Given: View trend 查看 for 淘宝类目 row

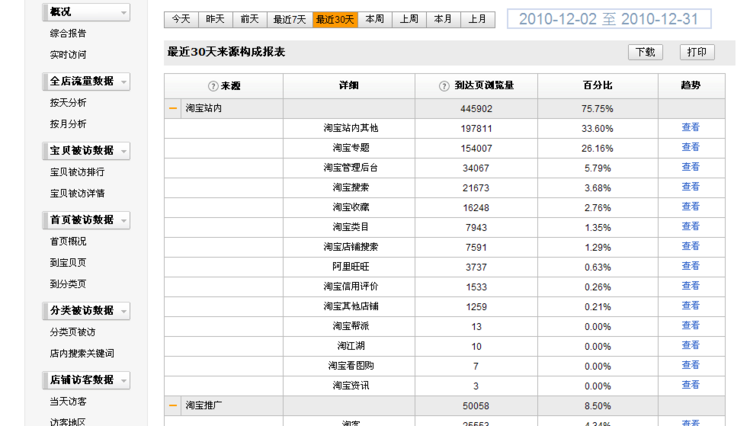Looking at the screenshot, I should point(691,226).
